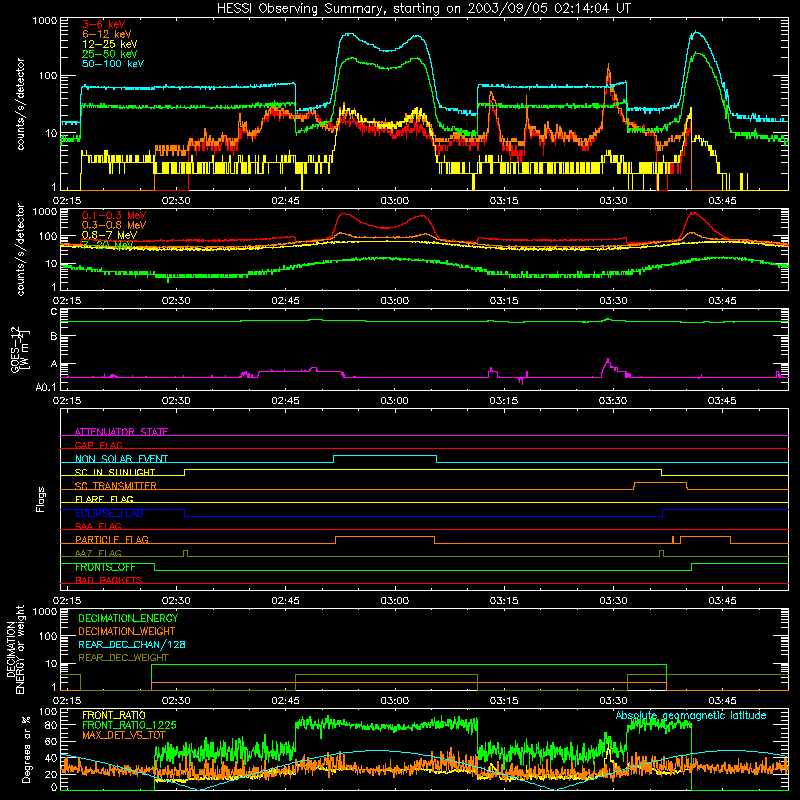Click the GAP_FLAG label
800x800 pixels.
[x=98, y=445]
